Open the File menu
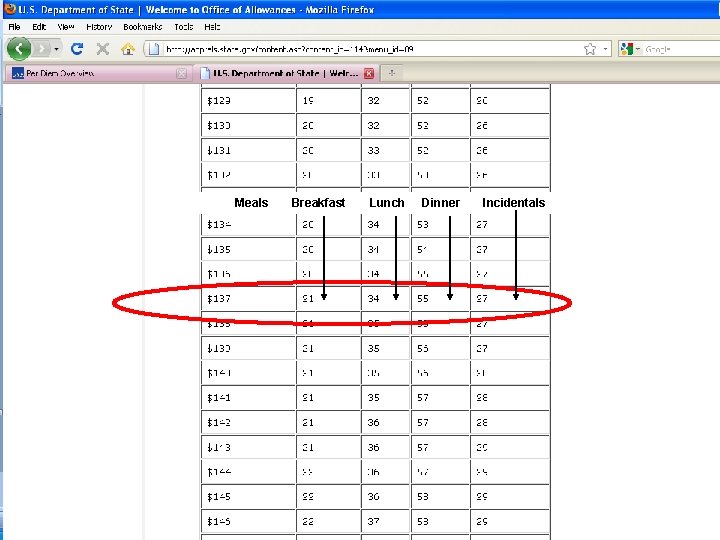 pos(14,27)
